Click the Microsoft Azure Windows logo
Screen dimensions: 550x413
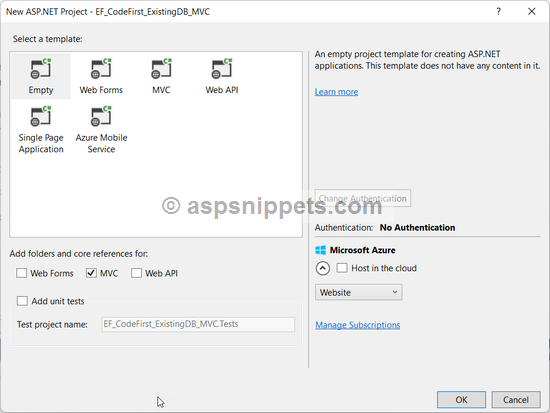320,250
